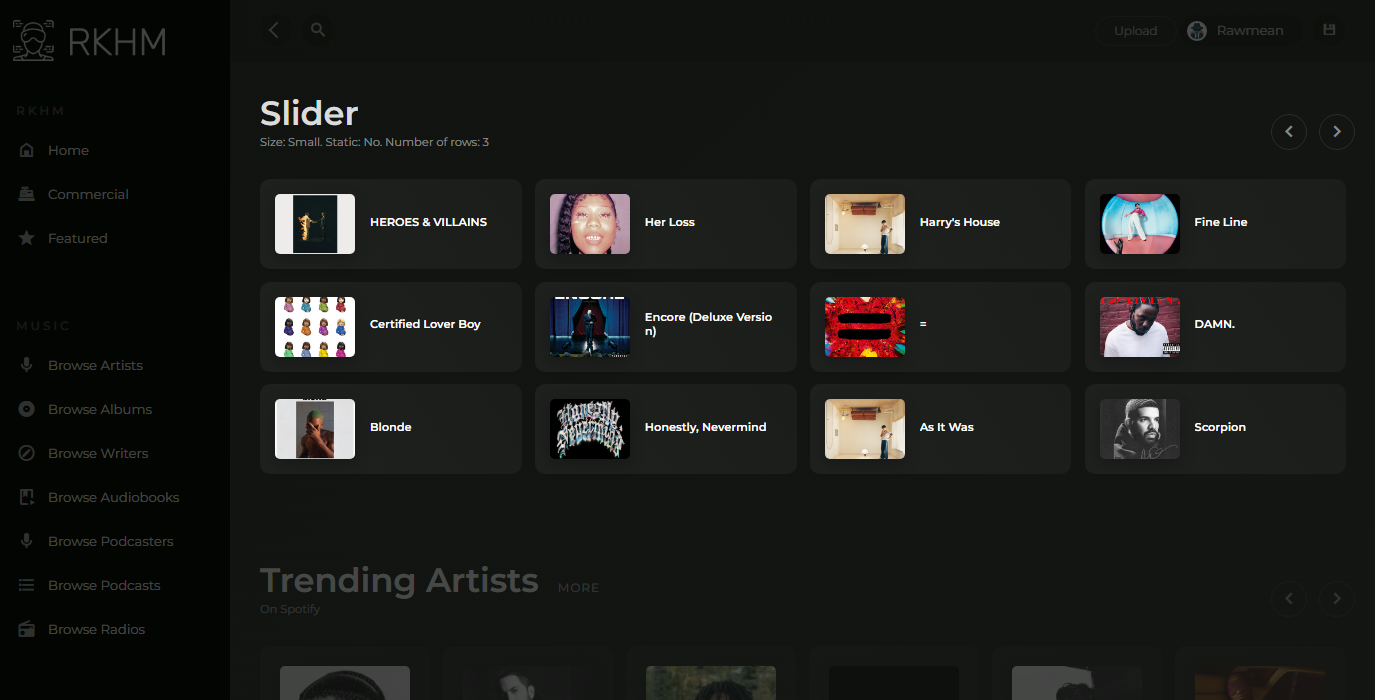The height and width of the screenshot is (700, 1375).
Task: Show previous Trending Artists
Action: pyautogui.click(x=1289, y=599)
